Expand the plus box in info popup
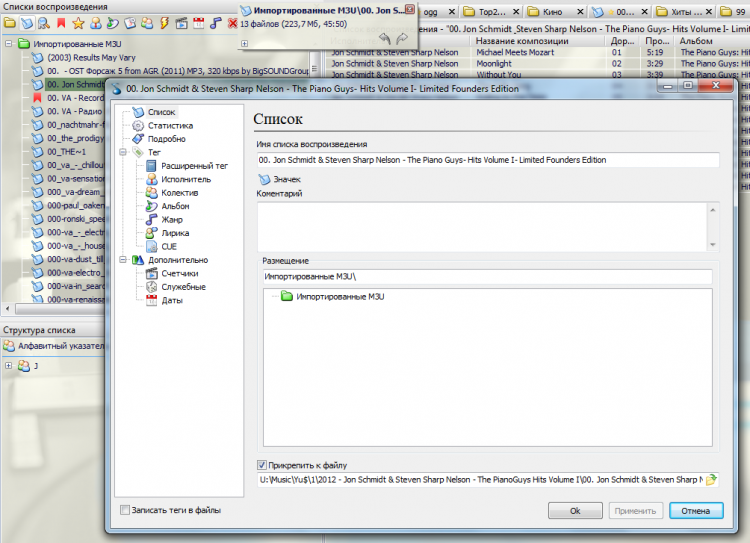The width and height of the screenshot is (750, 543). tap(244, 44)
